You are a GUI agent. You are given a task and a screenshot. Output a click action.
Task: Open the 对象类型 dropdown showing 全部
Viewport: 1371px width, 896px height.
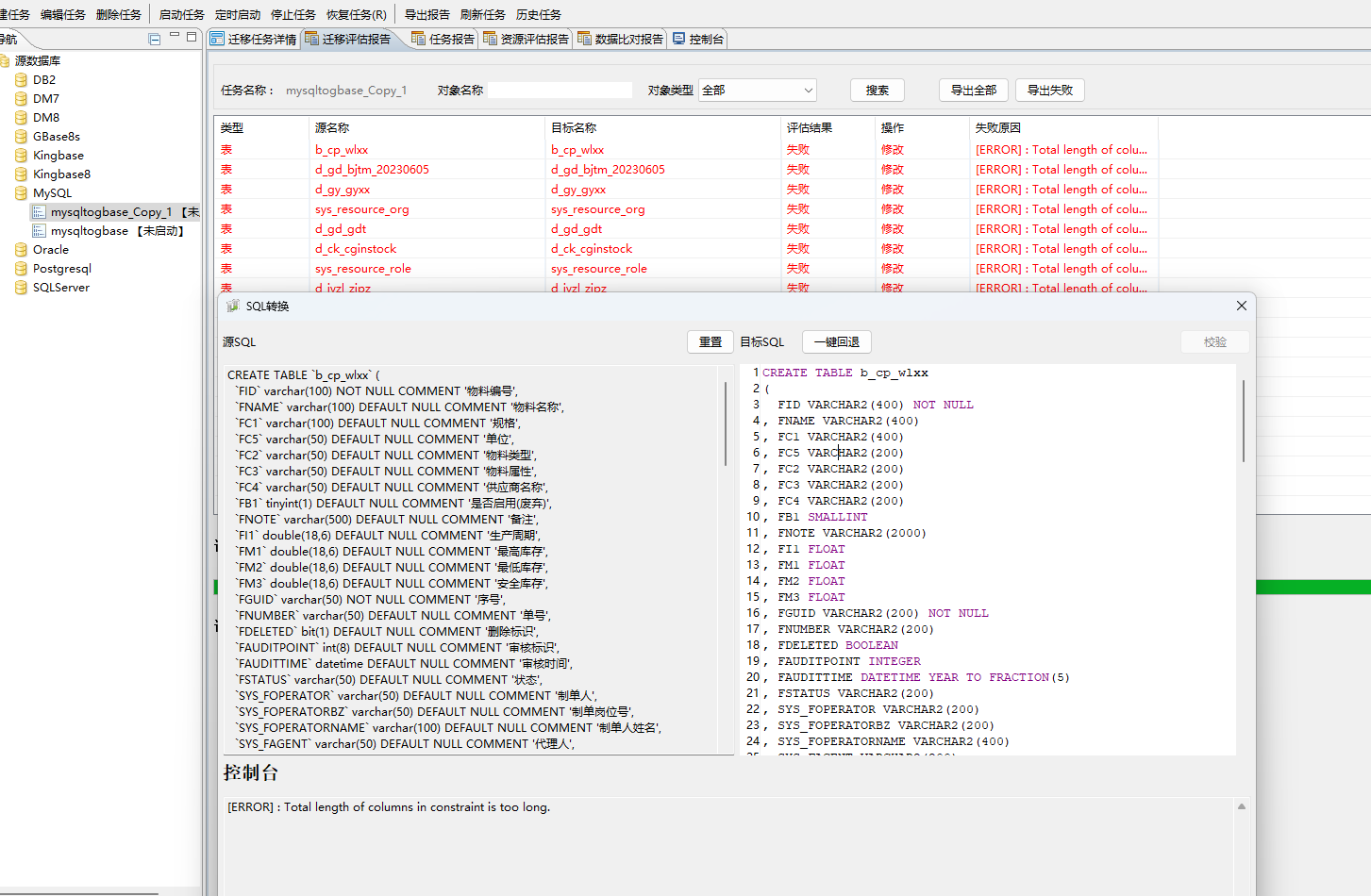pyautogui.click(x=758, y=91)
